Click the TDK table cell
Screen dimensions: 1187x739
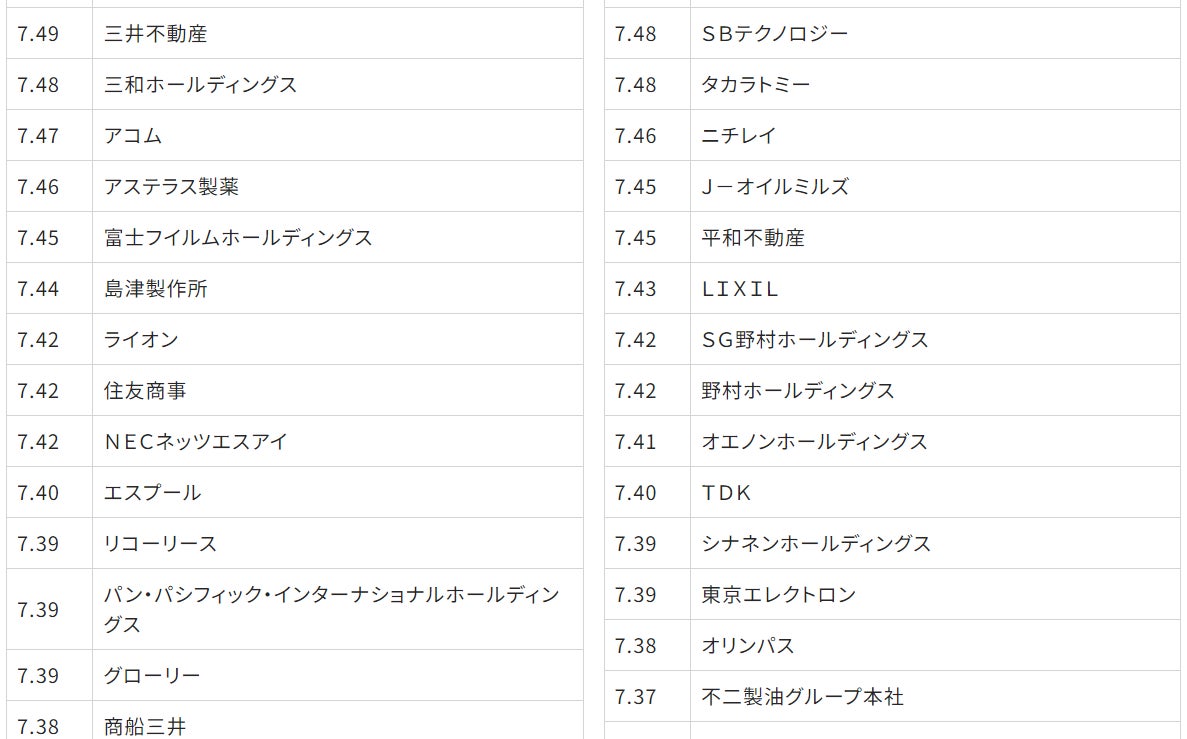727,493
